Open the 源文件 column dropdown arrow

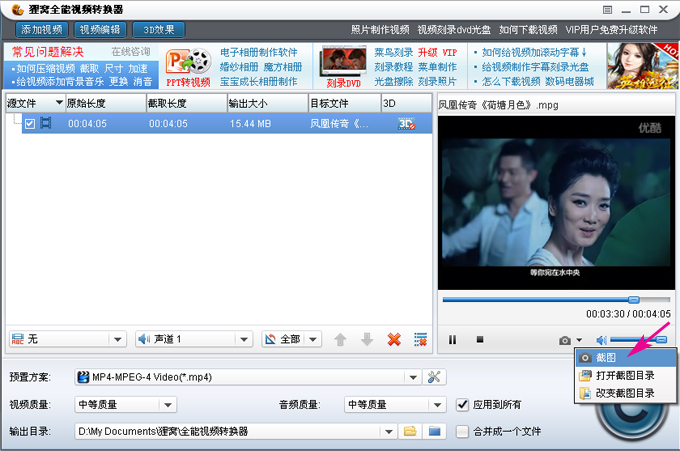59,103
